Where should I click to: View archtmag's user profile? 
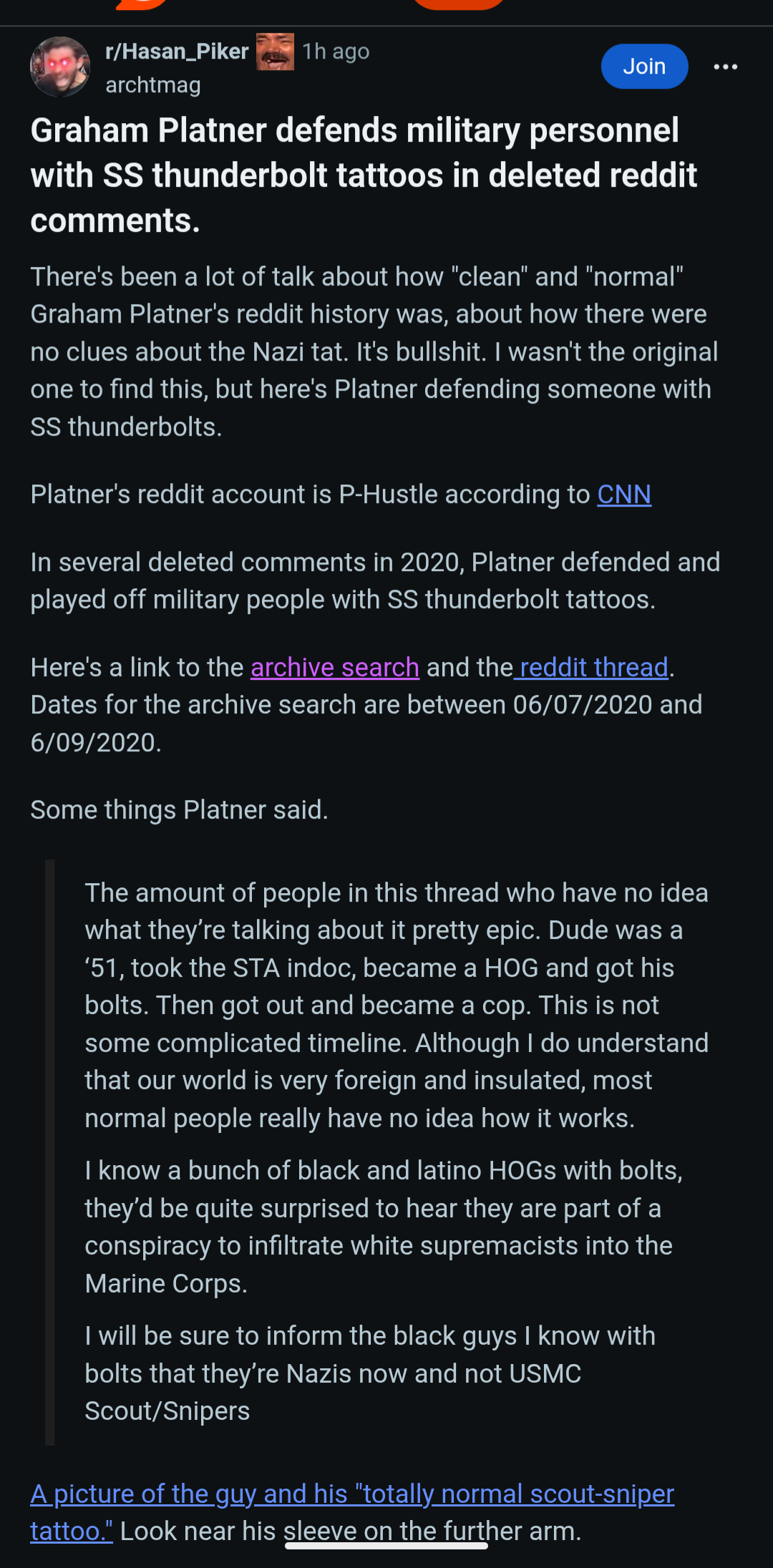click(152, 85)
